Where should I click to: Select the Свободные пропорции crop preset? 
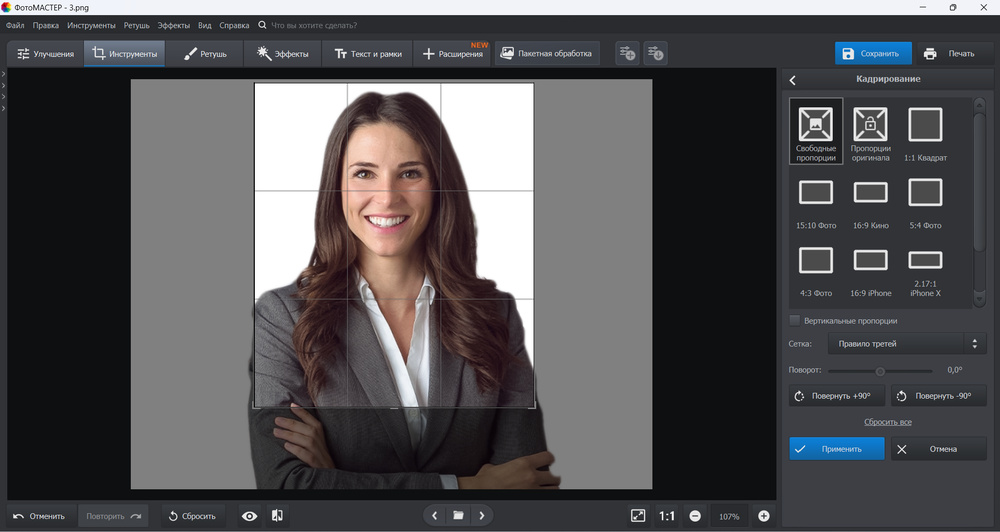(x=816, y=131)
